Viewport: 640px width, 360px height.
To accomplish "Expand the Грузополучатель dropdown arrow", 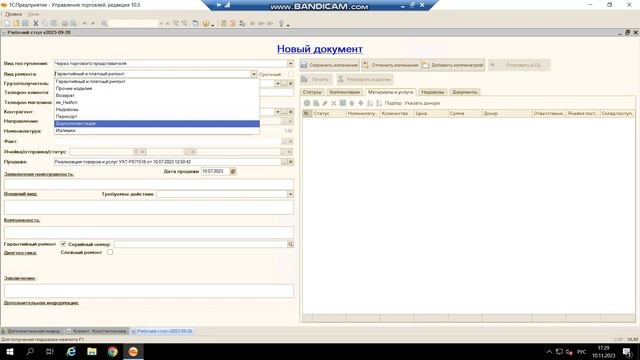I will pos(278,84).
